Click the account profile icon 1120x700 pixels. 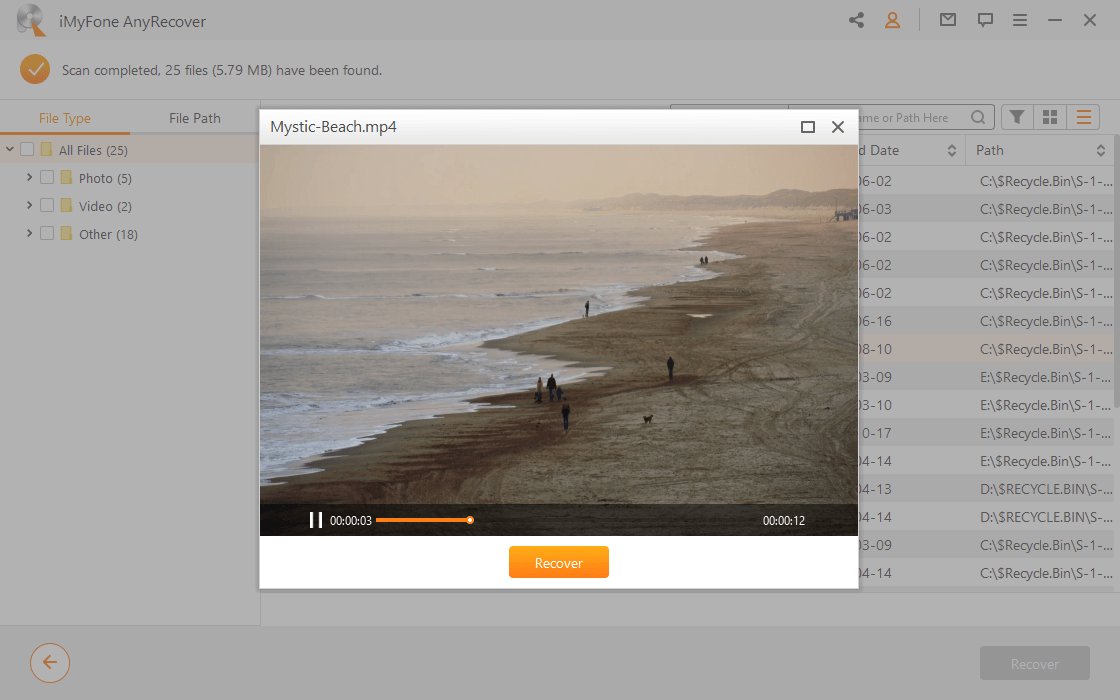point(893,19)
